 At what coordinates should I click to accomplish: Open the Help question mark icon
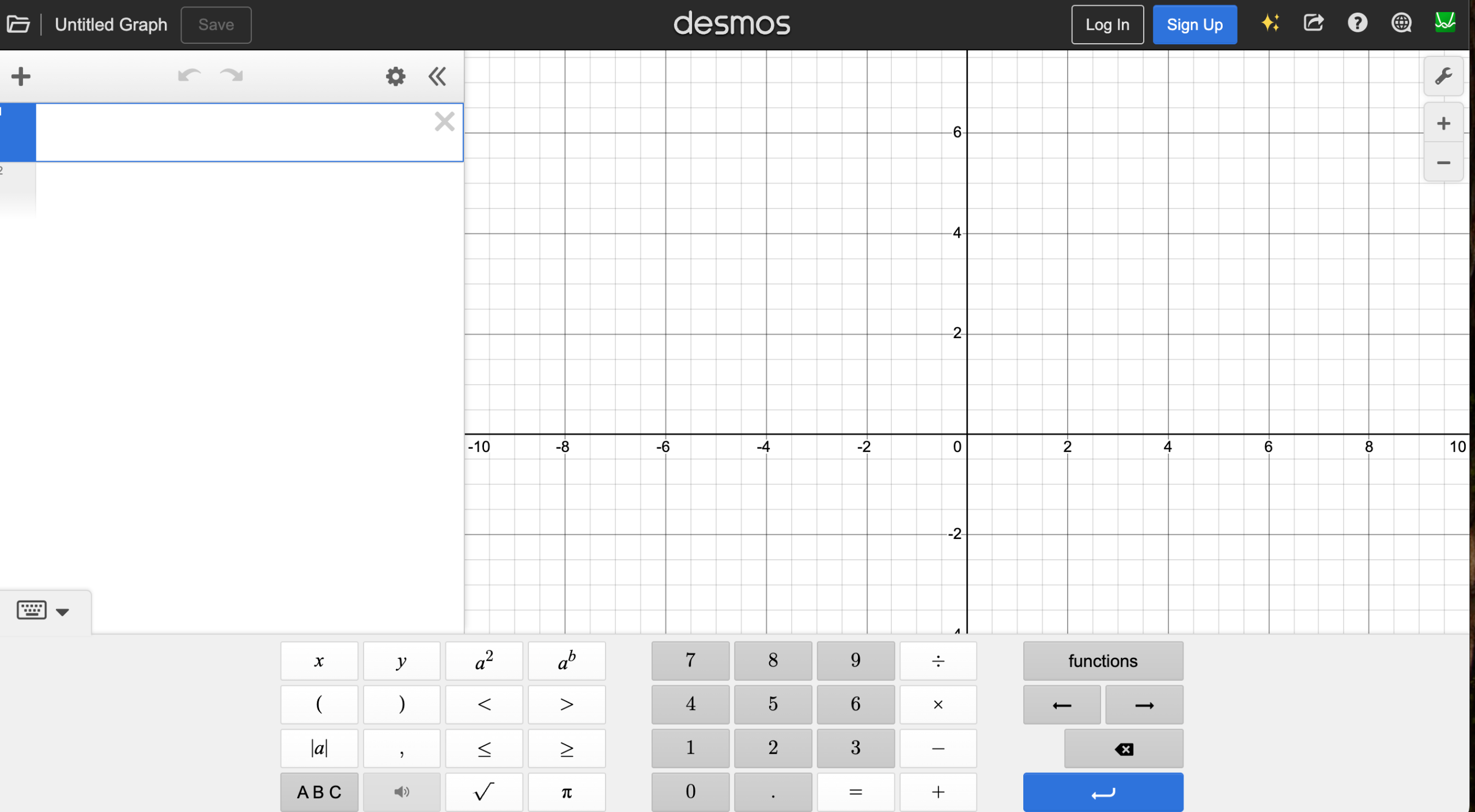(1357, 24)
